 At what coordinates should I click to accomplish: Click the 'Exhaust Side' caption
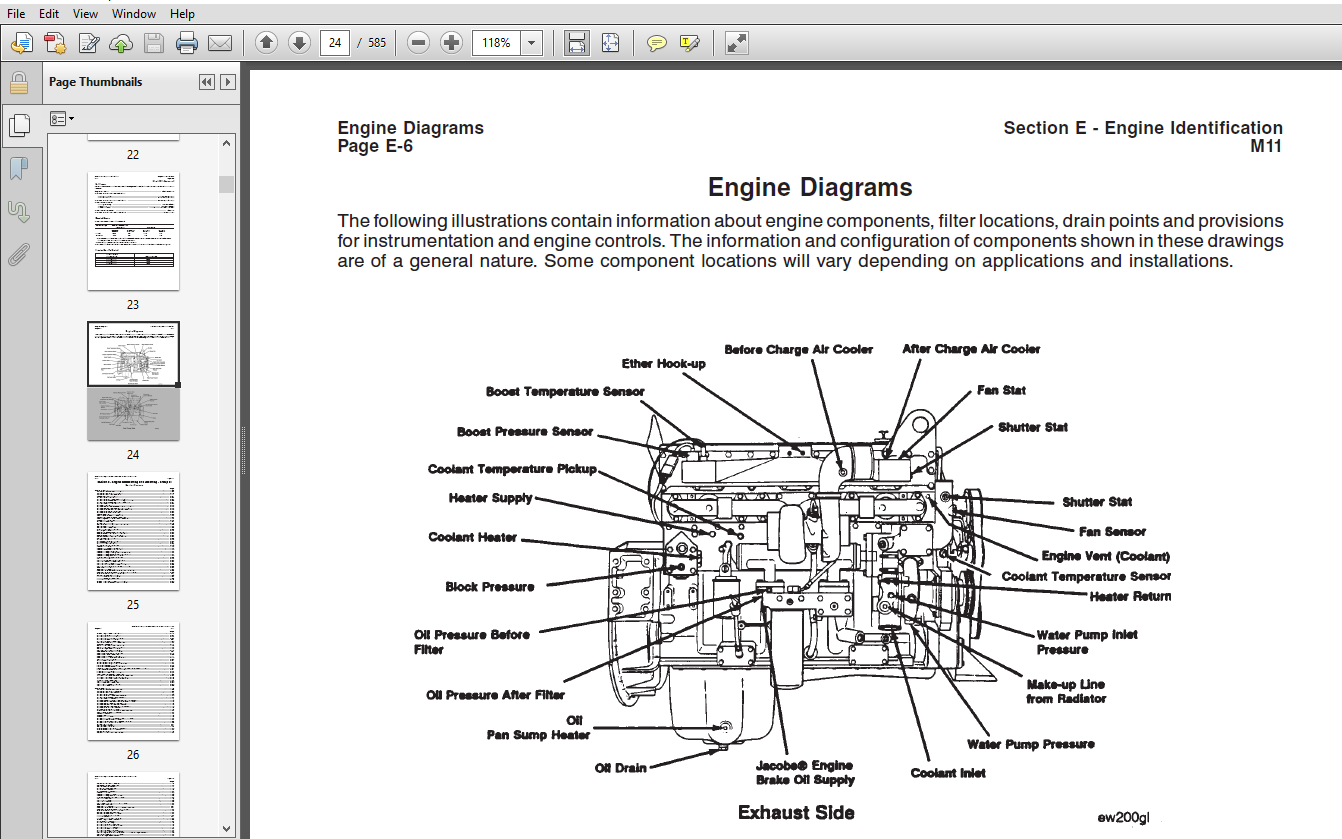(796, 812)
